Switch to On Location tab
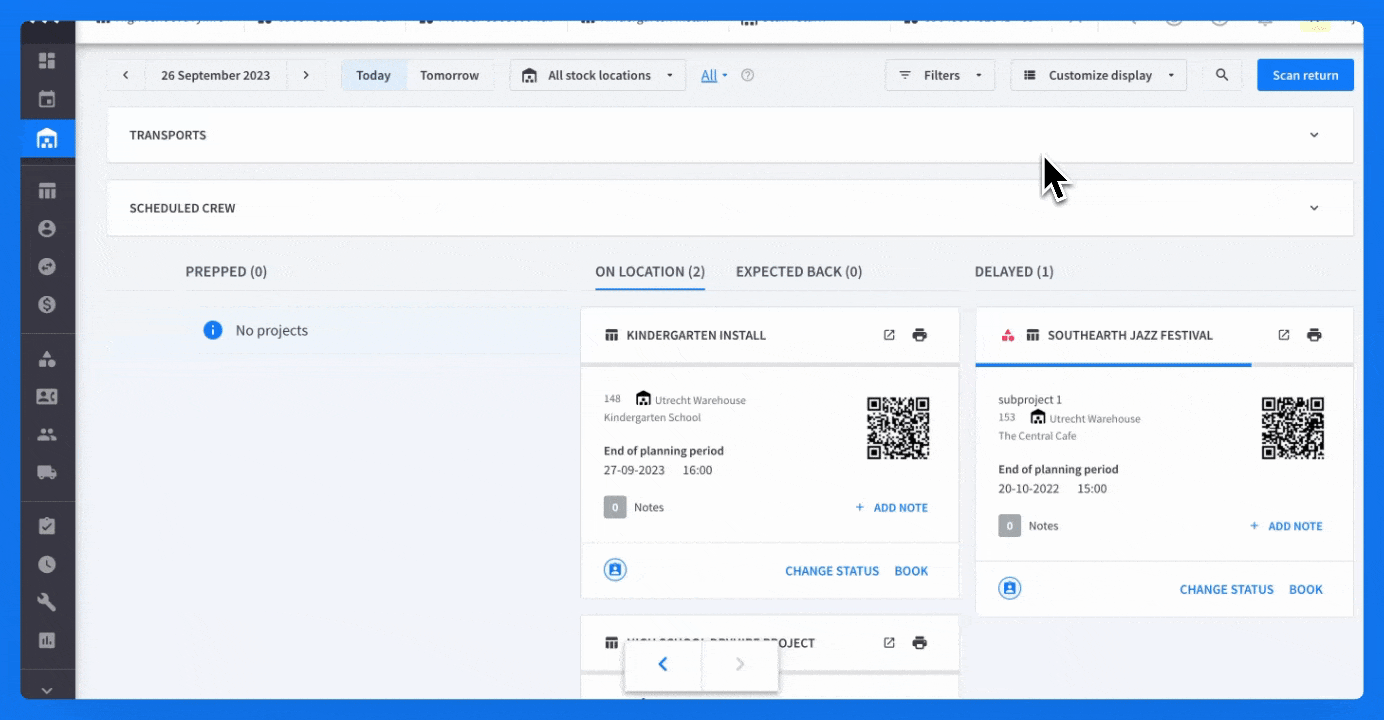Screen dimensions: 1384x720 click(x=650, y=271)
